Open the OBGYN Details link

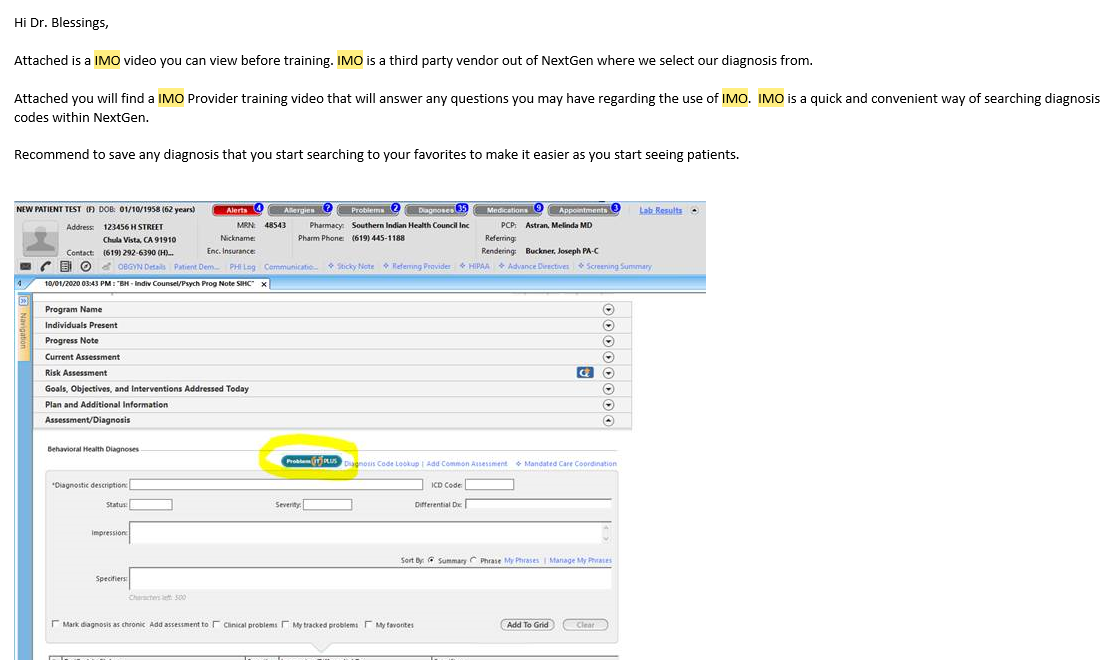(x=142, y=267)
